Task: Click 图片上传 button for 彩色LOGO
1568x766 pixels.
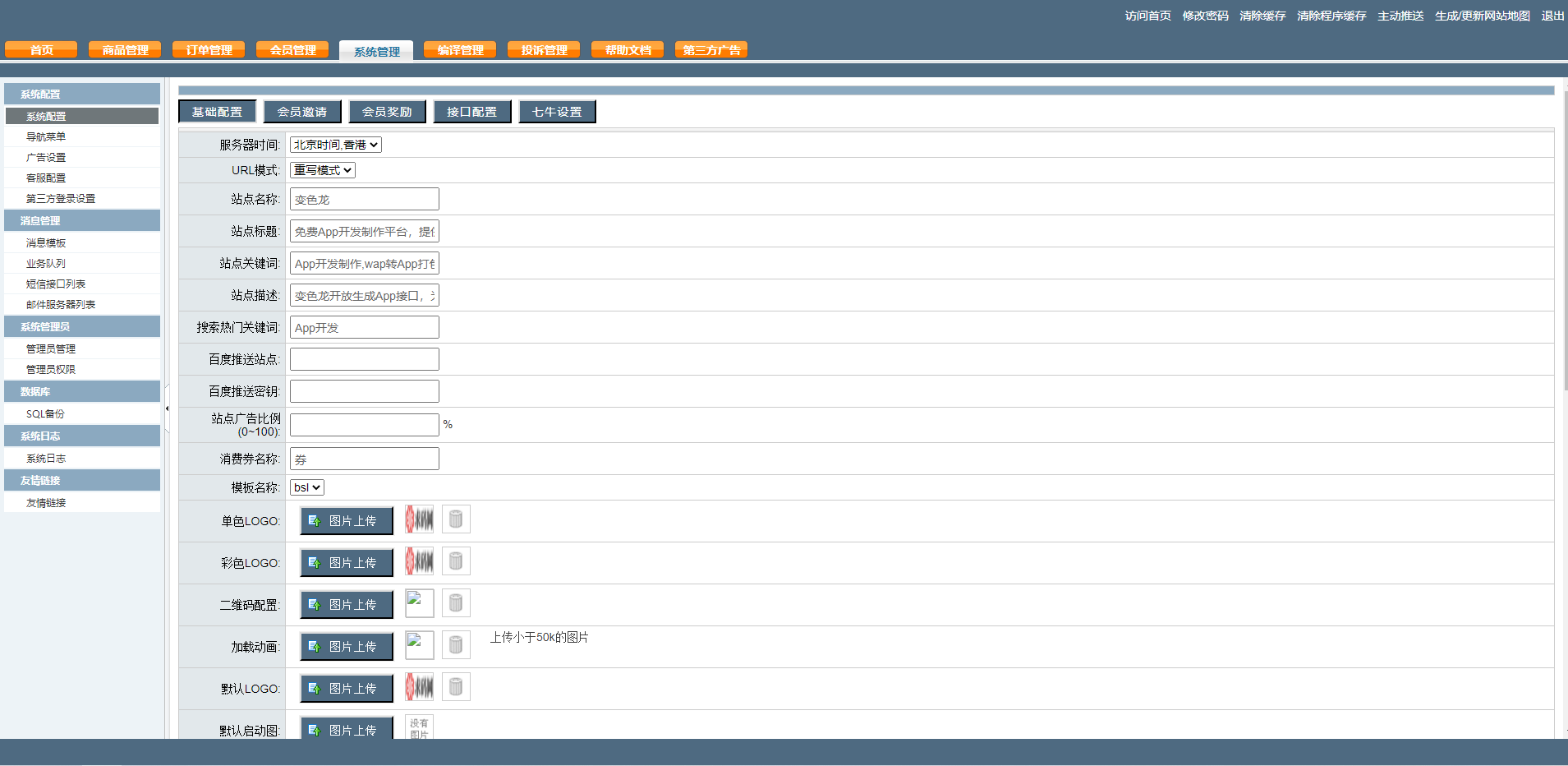Action: (346, 563)
